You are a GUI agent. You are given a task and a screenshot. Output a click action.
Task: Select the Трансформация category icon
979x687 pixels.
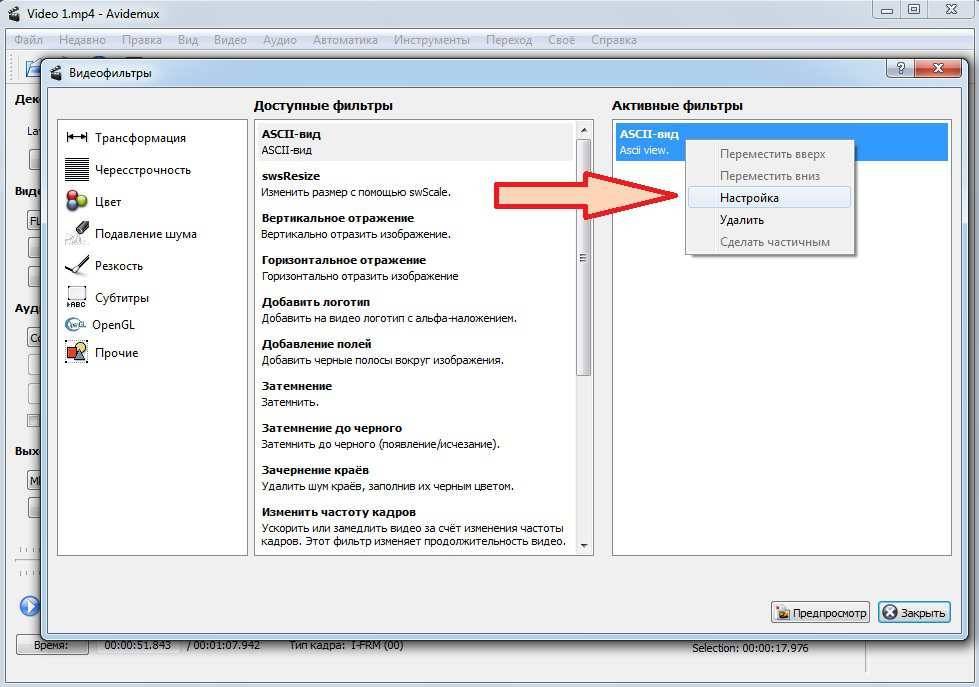77,138
